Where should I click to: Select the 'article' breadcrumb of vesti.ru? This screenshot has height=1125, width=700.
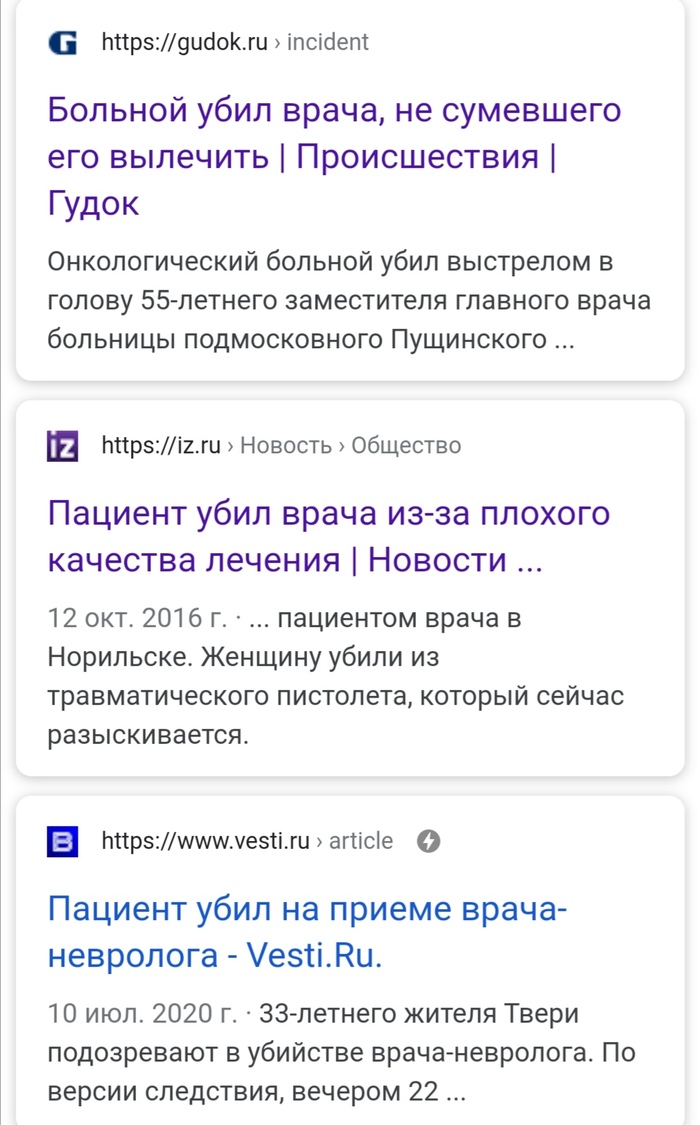361,842
